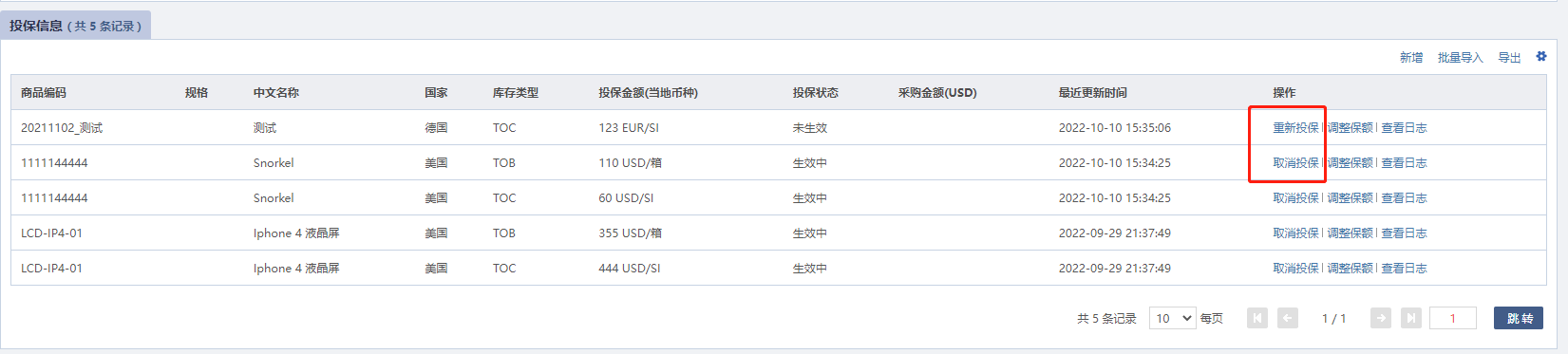Click the 跳转 button
The height and width of the screenshot is (354, 1568).
(1518, 318)
